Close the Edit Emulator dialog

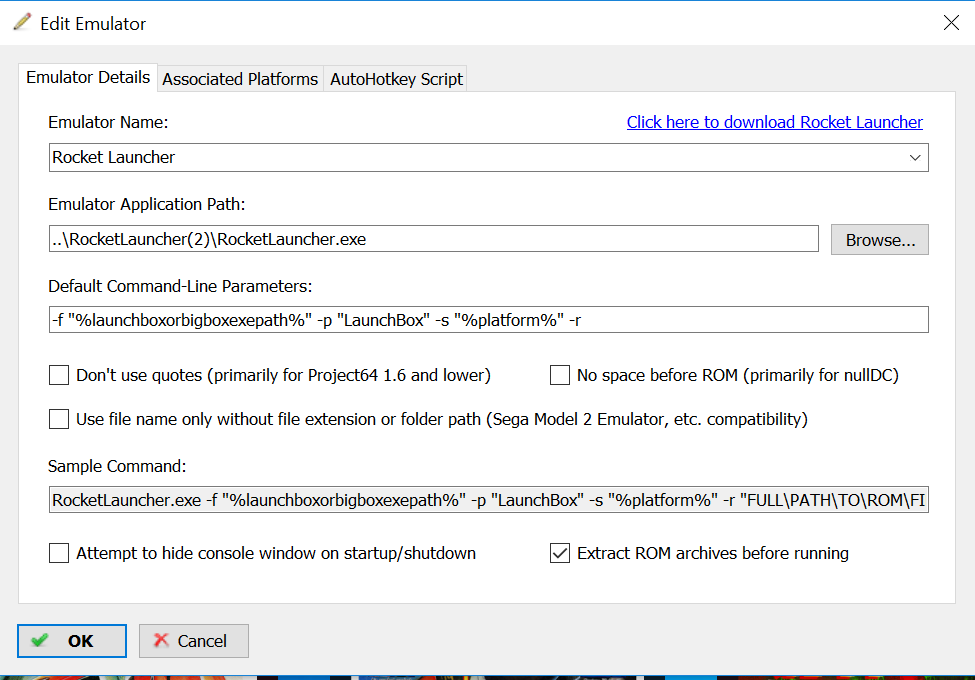tap(951, 23)
